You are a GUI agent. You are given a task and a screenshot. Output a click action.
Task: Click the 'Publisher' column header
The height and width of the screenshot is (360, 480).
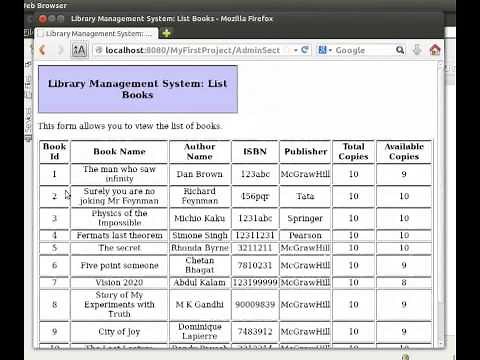(305, 152)
